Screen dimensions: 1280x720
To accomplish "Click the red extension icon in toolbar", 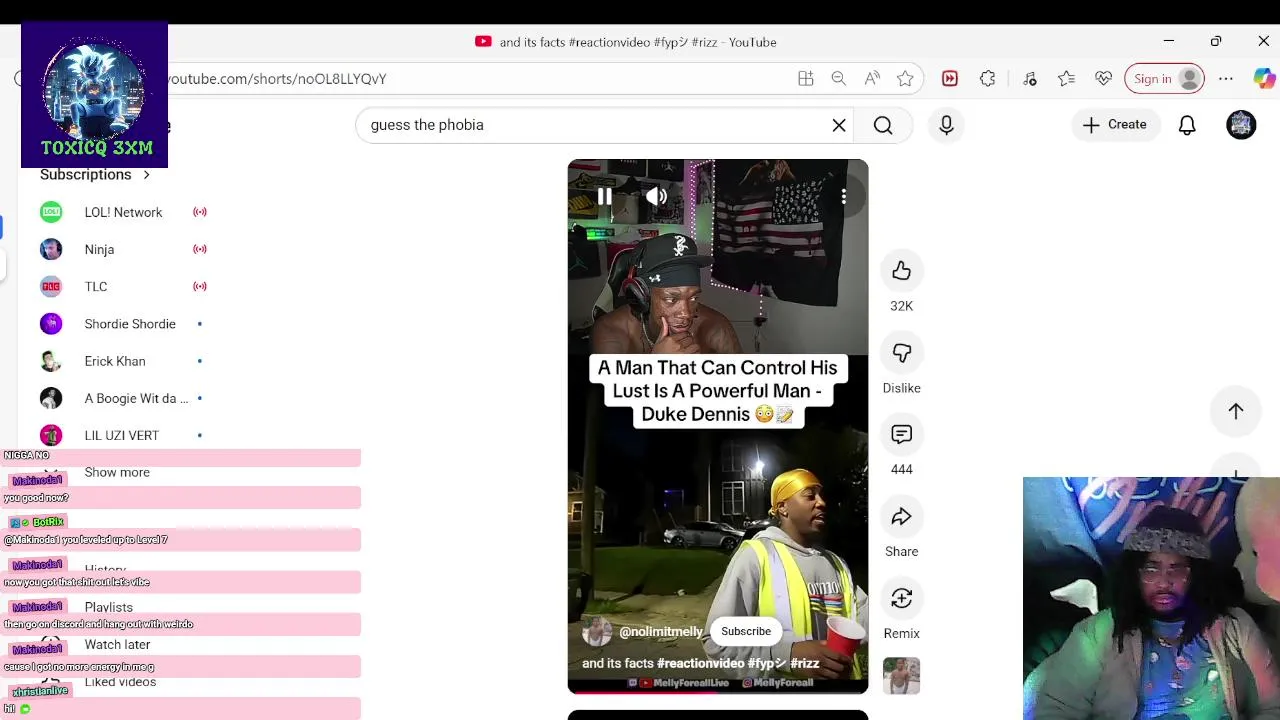I will 950,79.
